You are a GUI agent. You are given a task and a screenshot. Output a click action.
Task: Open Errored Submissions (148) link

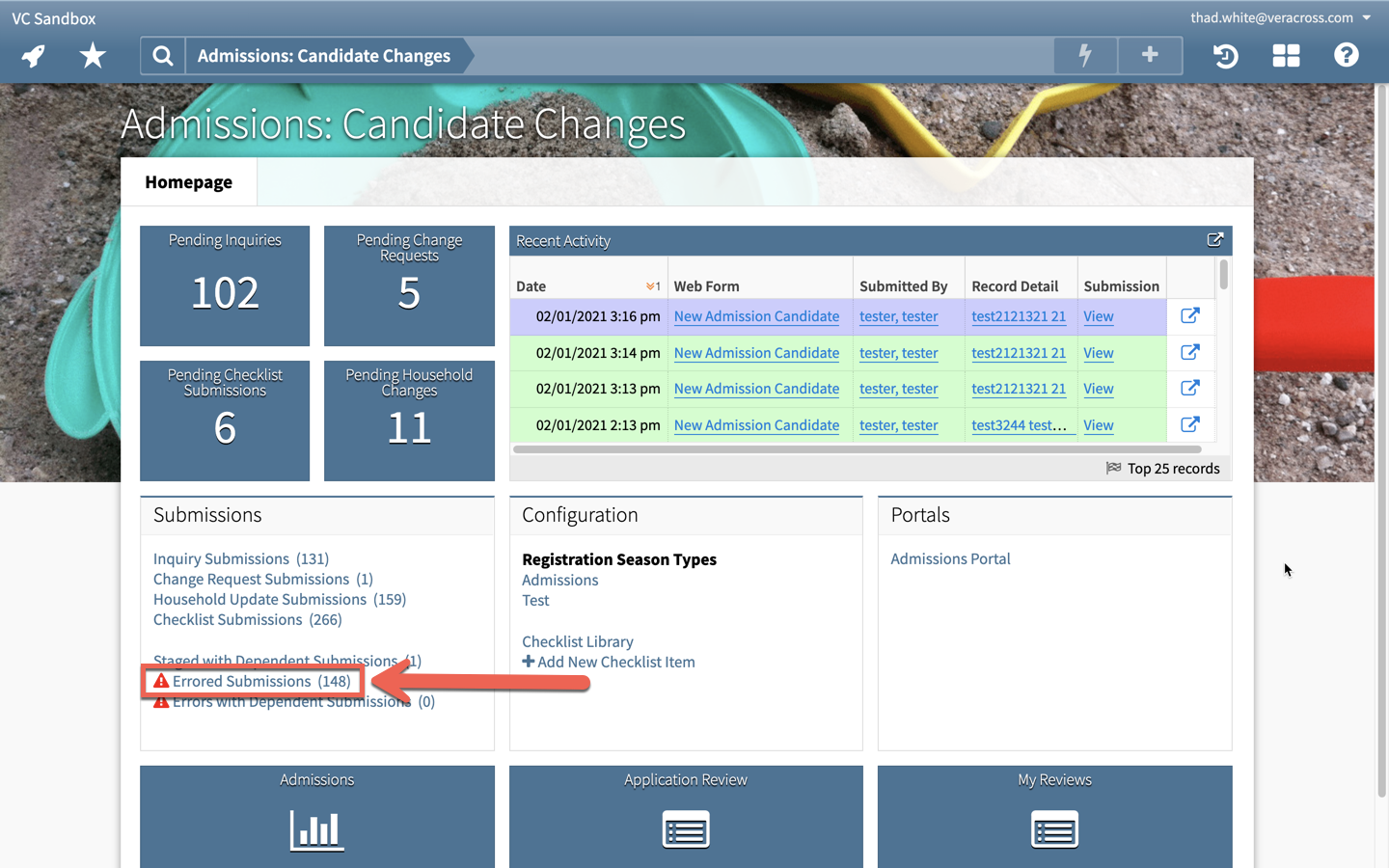[260, 681]
